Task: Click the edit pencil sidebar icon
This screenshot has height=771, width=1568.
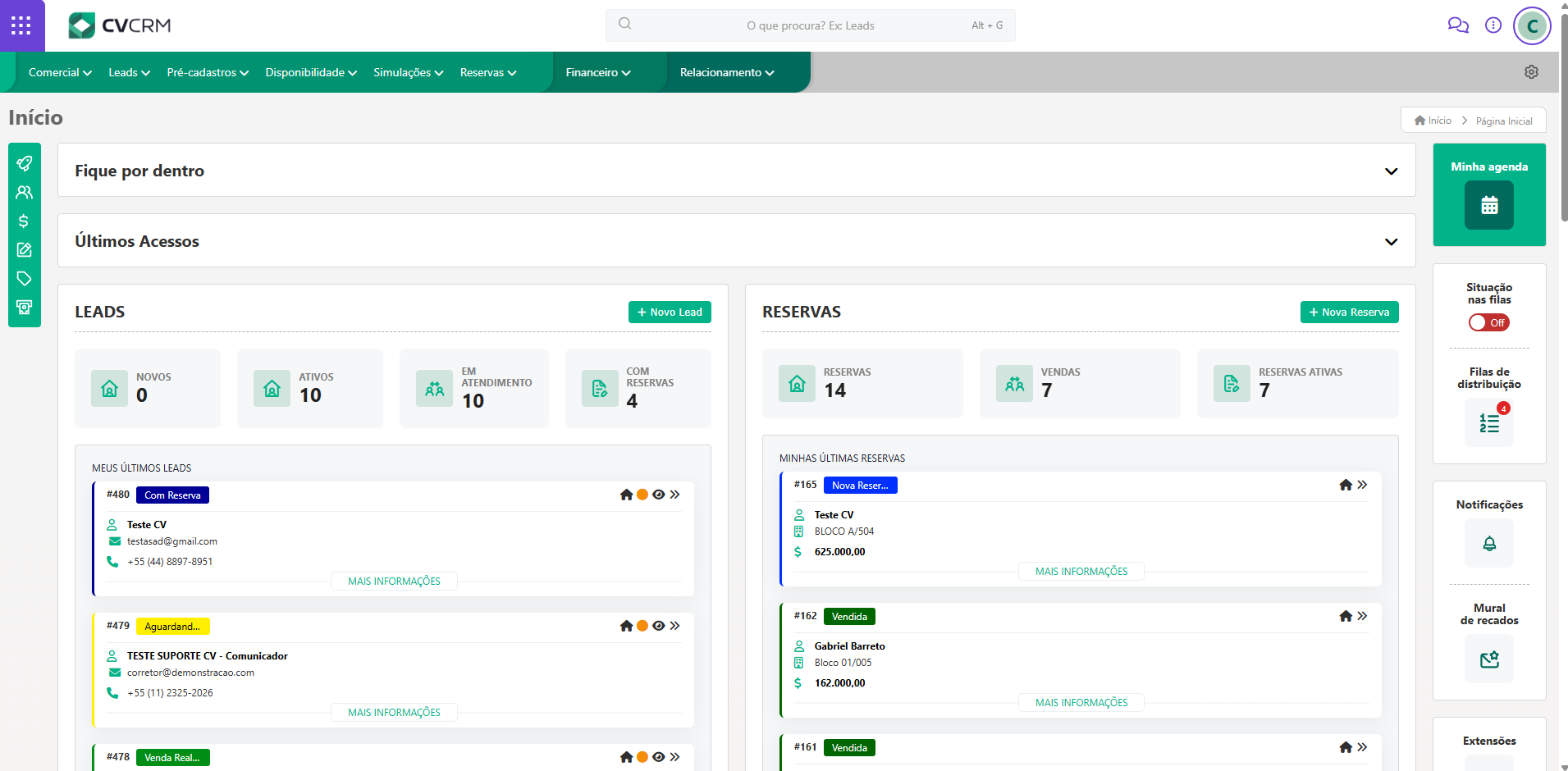Action: (x=25, y=249)
